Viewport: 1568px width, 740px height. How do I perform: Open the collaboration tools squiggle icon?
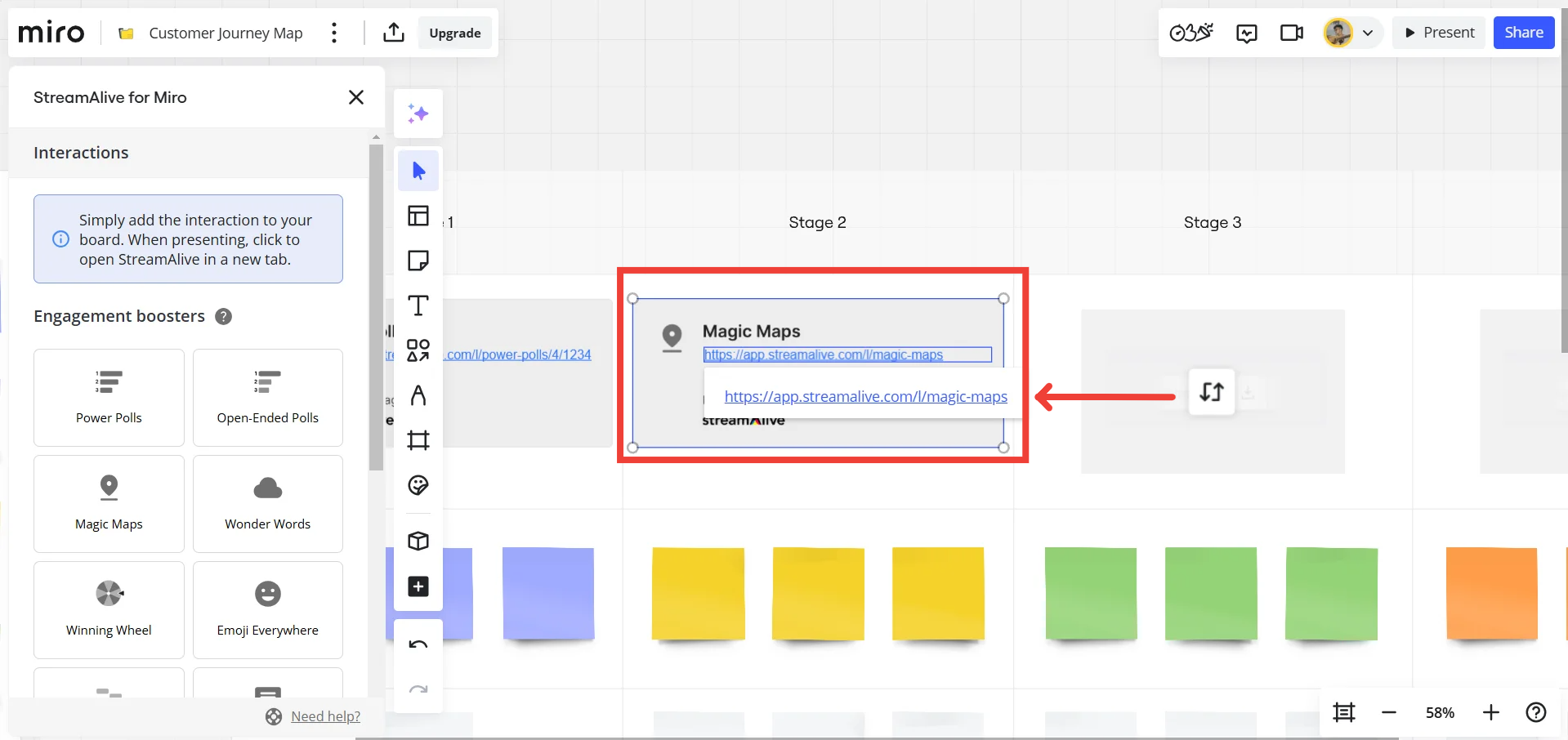click(x=1191, y=33)
